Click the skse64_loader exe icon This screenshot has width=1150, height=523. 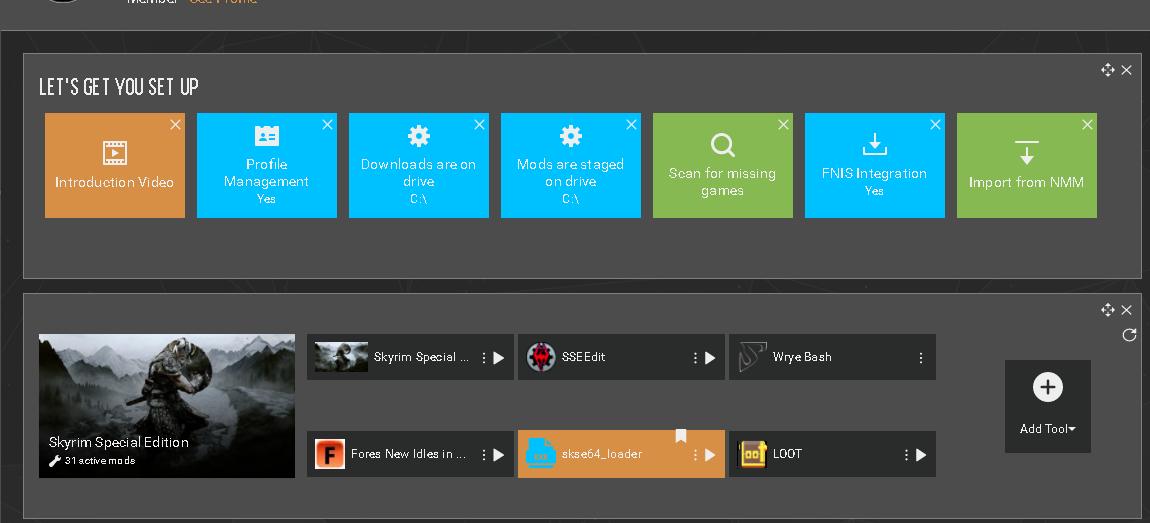[541, 451]
